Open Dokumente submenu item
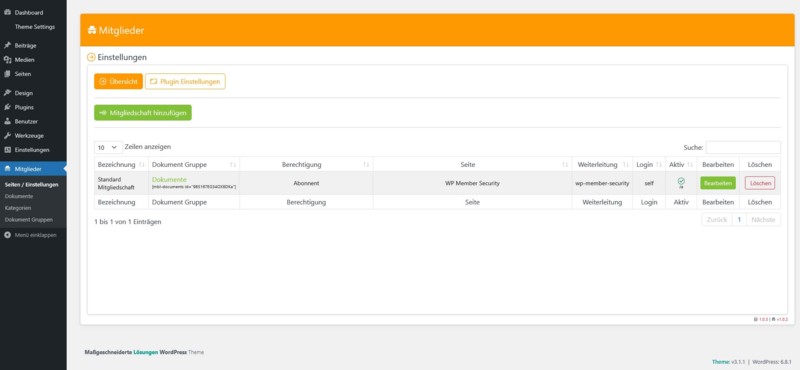This screenshot has width=800, height=370. coord(19,196)
